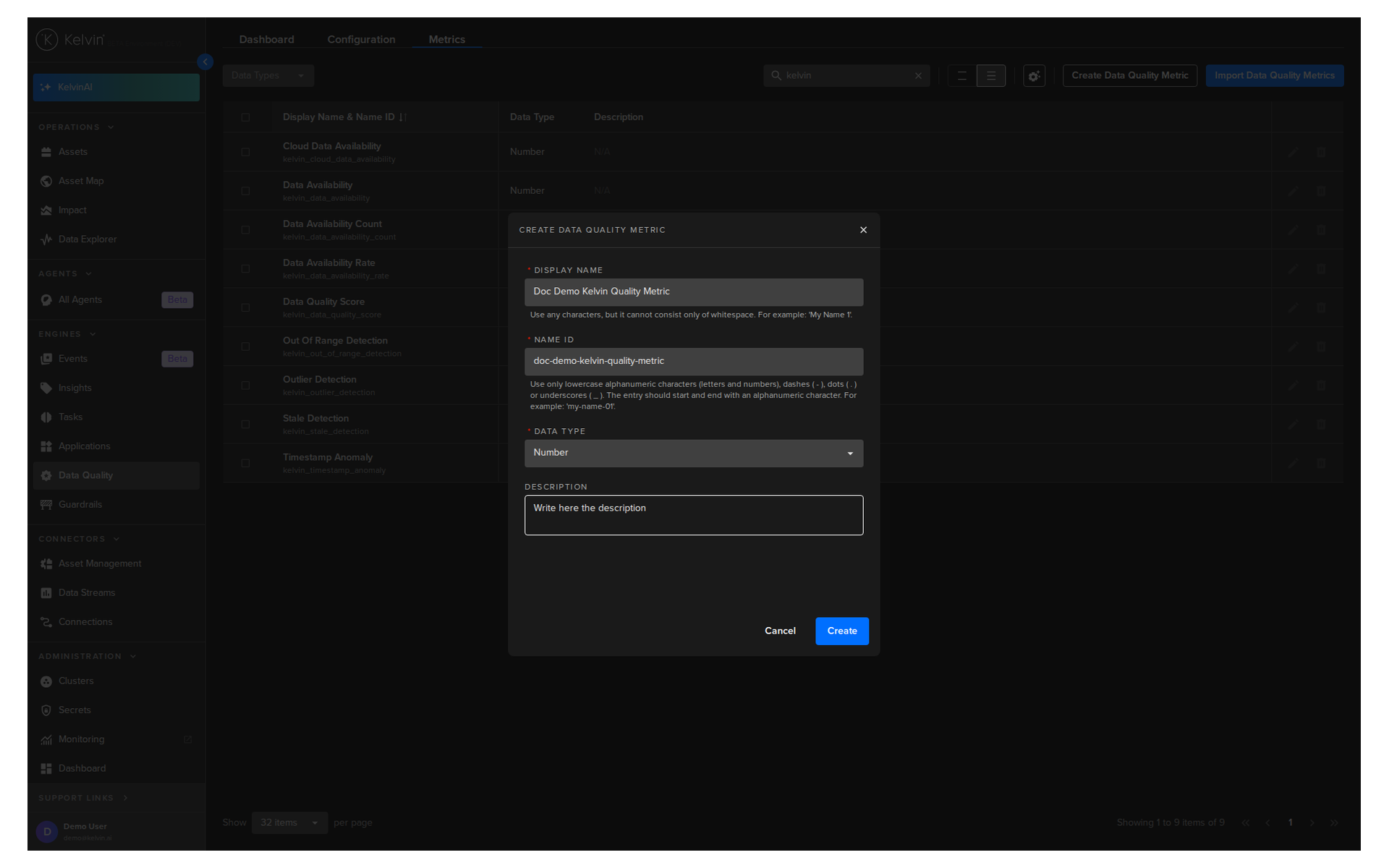Open the Insights tag icon
Image resolution: width=1389 pixels, height=868 pixels.
(x=46, y=388)
